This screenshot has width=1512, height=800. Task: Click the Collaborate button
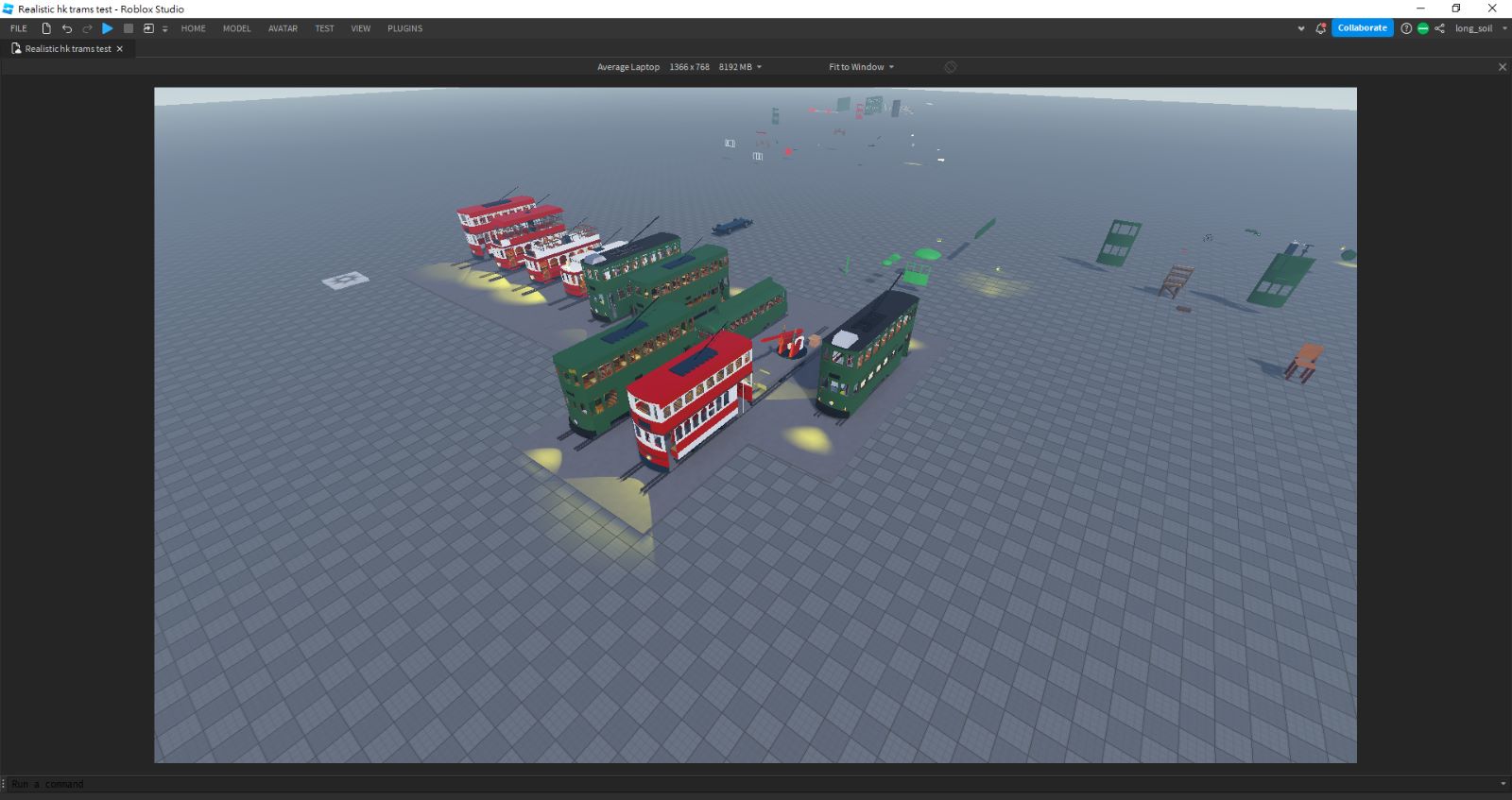[1362, 28]
